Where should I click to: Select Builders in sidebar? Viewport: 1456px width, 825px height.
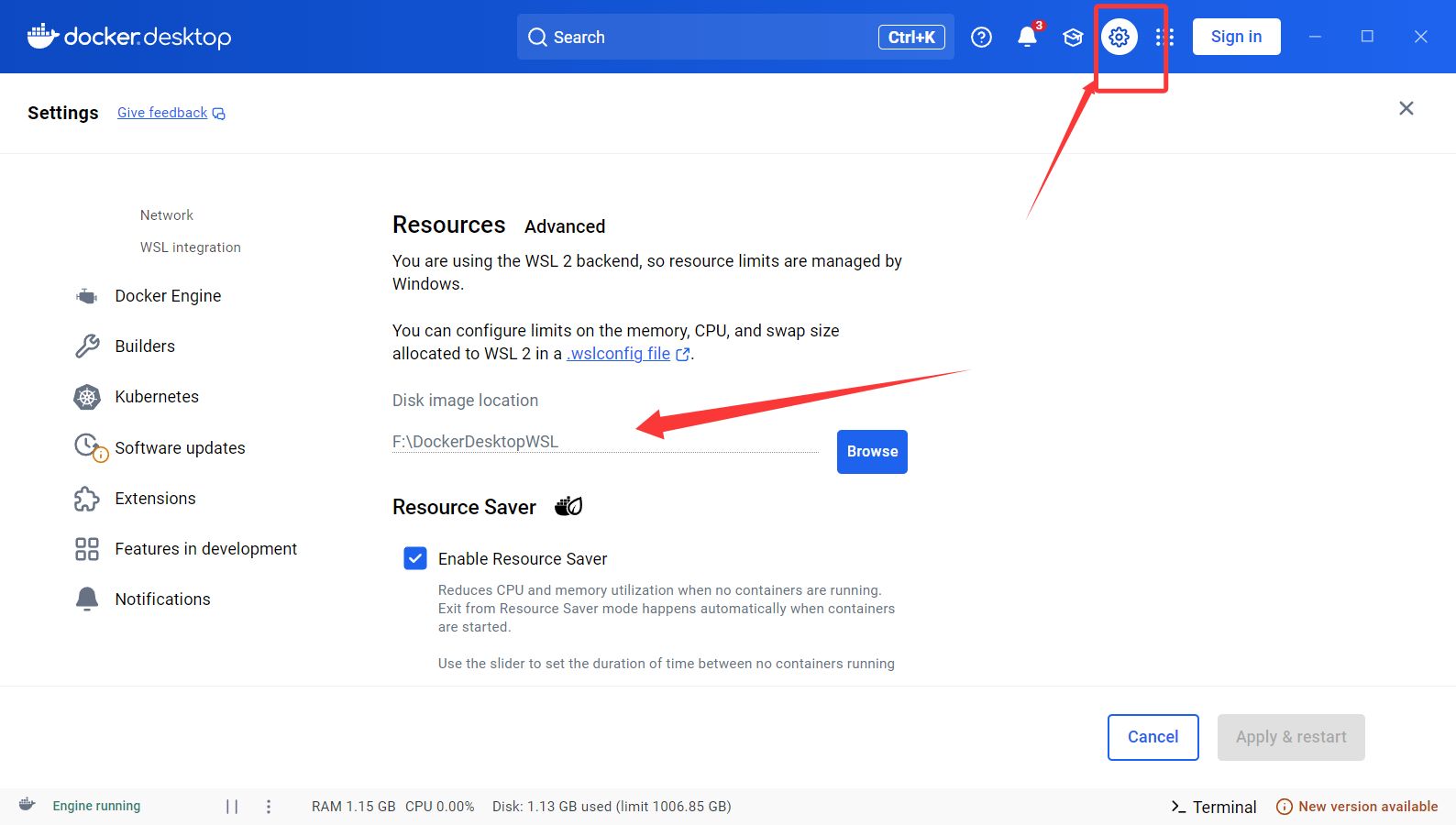click(x=145, y=346)
